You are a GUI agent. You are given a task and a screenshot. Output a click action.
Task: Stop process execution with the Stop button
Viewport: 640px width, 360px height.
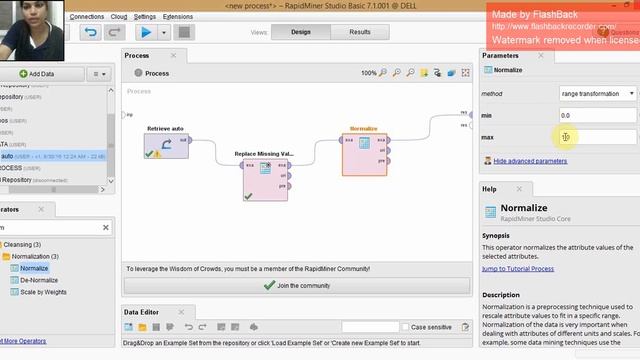coord(184,32)
